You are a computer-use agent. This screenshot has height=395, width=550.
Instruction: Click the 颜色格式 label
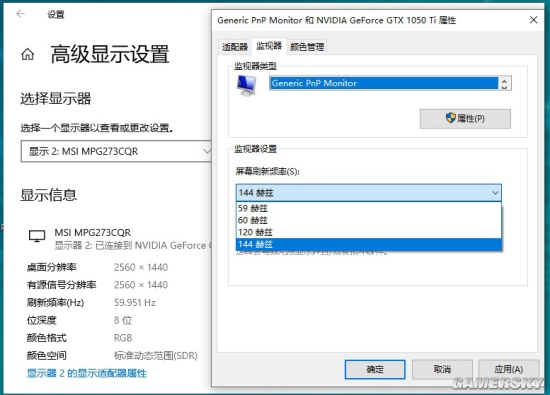47,338
